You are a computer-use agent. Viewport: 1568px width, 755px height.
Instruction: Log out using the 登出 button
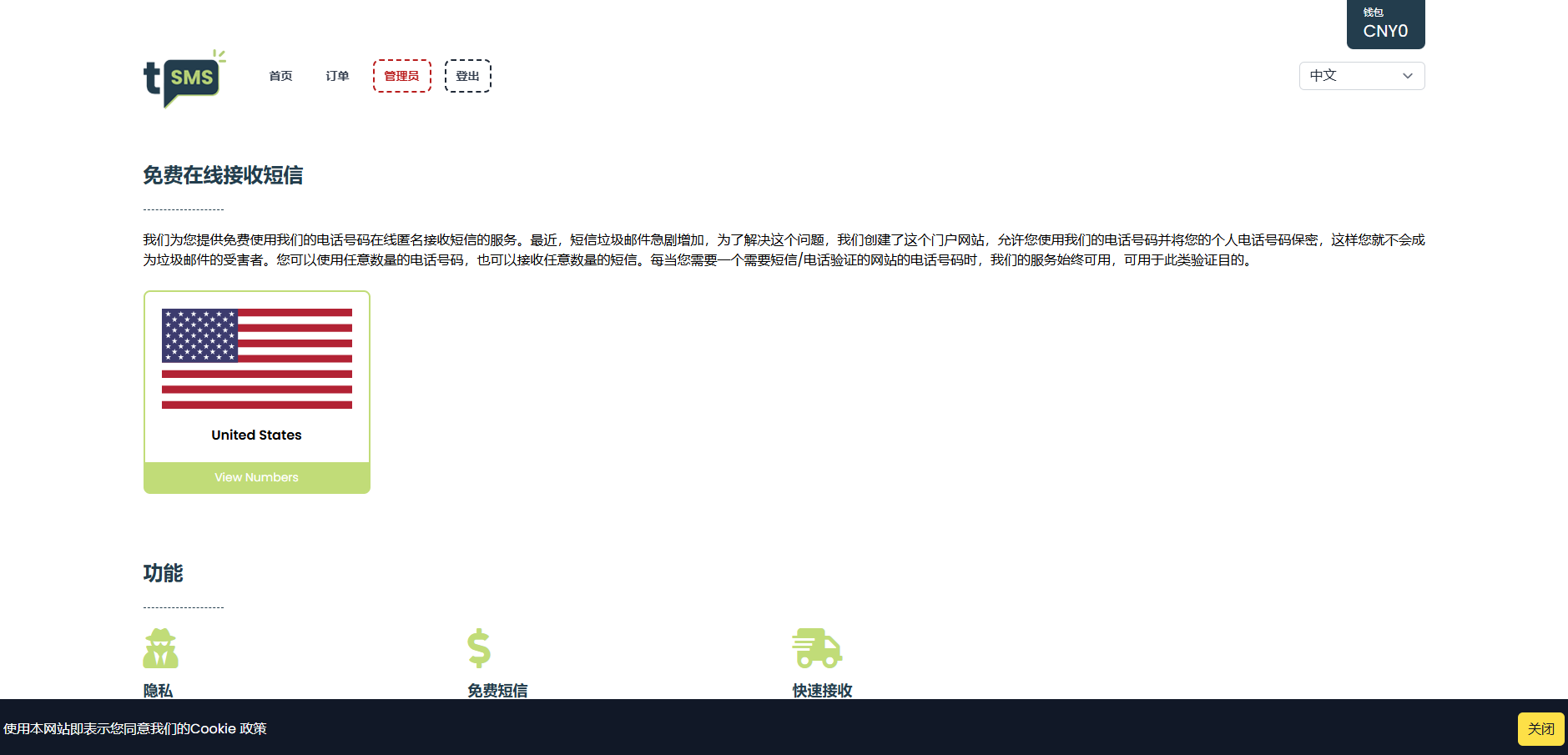pyautogui.click(x=467, y=76)
